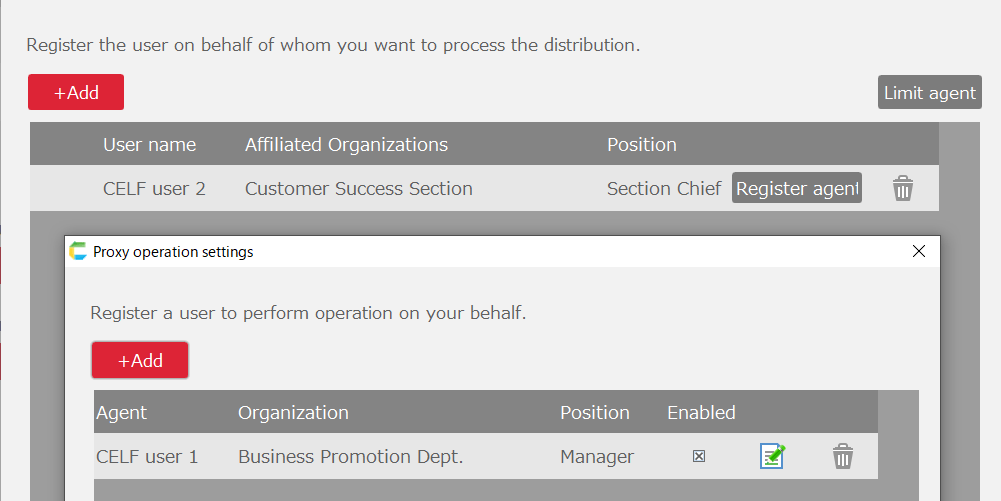The height and width of the screenshot is (501, 1001).
Task: Select the Section Chief position cell
Action: point(663,188)
